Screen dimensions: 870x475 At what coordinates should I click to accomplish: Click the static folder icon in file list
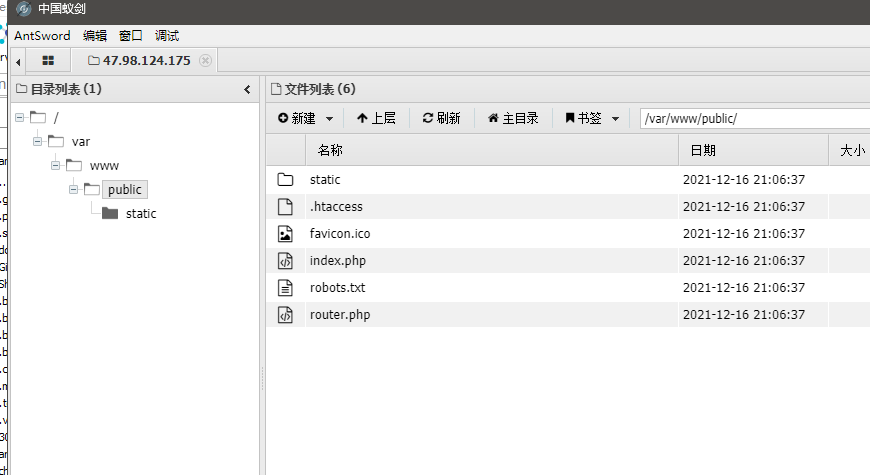[x=285, y=179]
